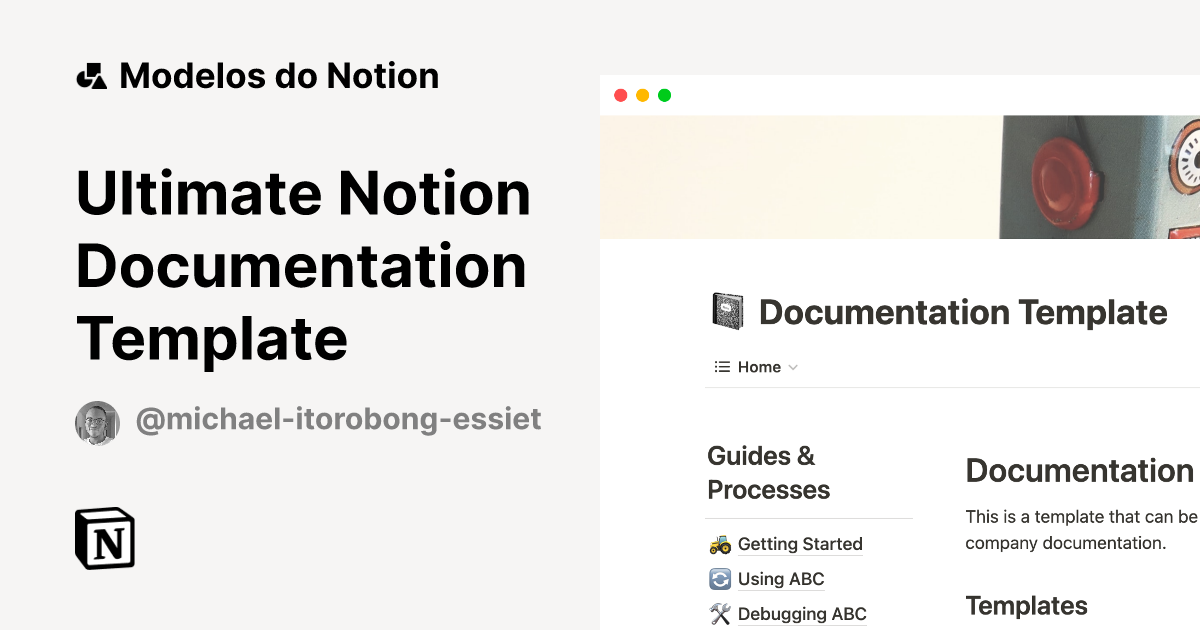
Task: Click the tractor icon next to Getting Started
Action: (x=719, y=544)
